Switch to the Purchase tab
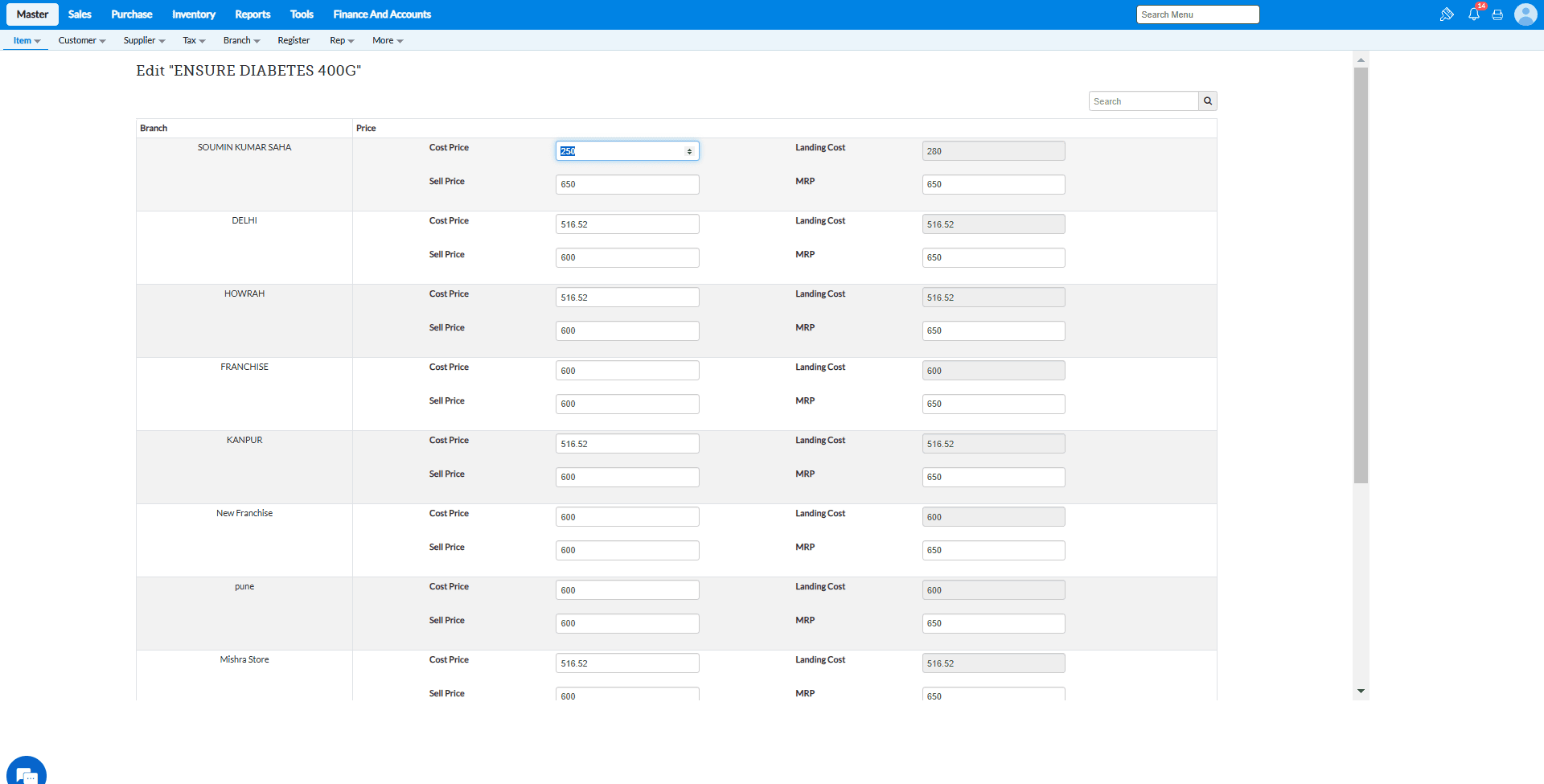 tap(132, 14)
